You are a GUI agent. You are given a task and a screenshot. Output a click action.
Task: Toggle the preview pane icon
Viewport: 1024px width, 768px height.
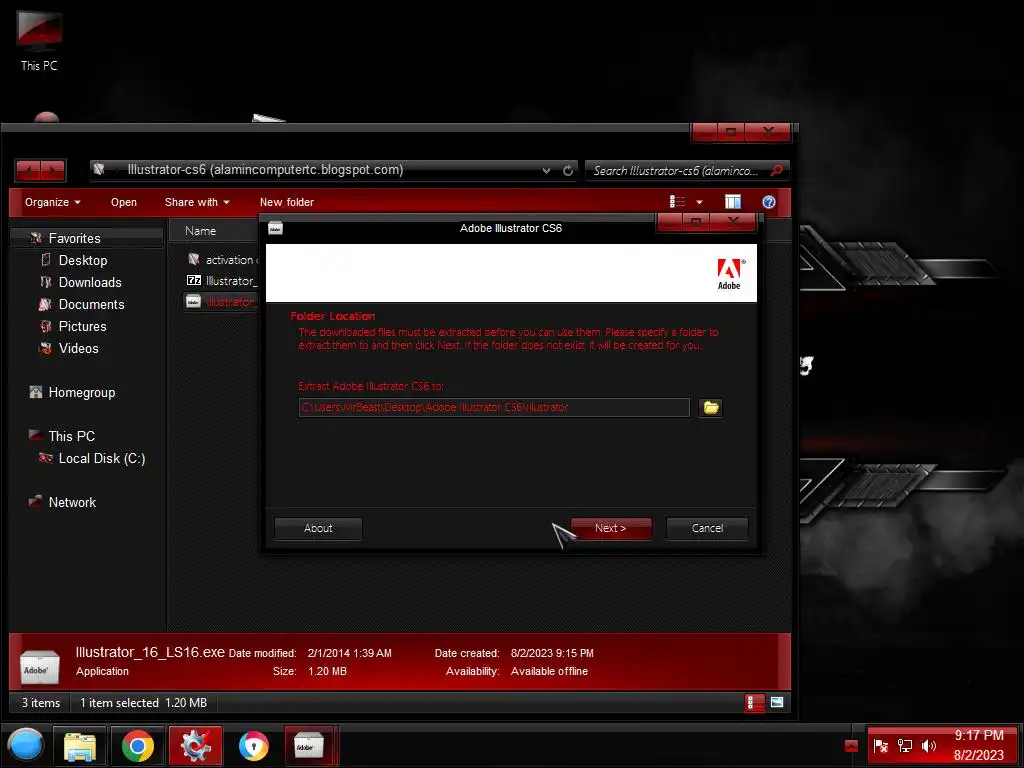733,202
